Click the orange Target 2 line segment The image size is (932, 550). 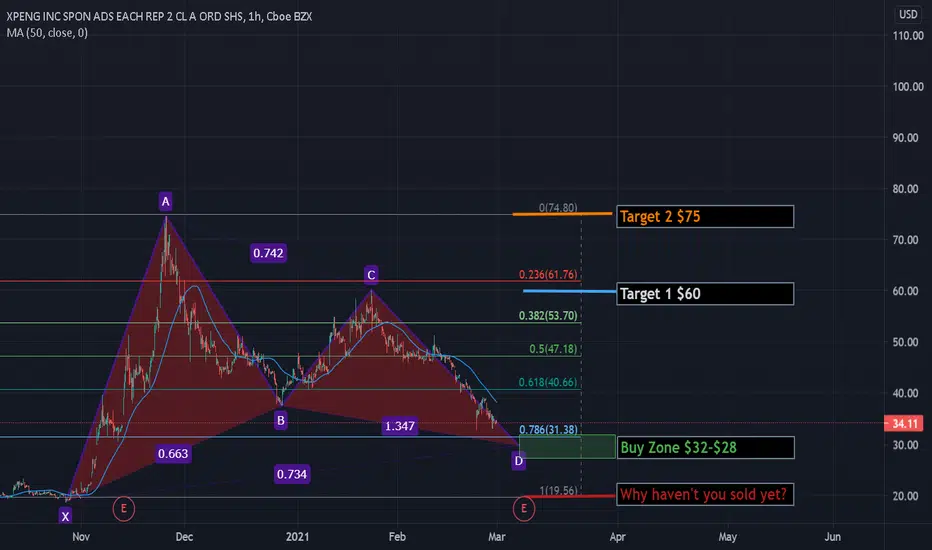[562, 214]
